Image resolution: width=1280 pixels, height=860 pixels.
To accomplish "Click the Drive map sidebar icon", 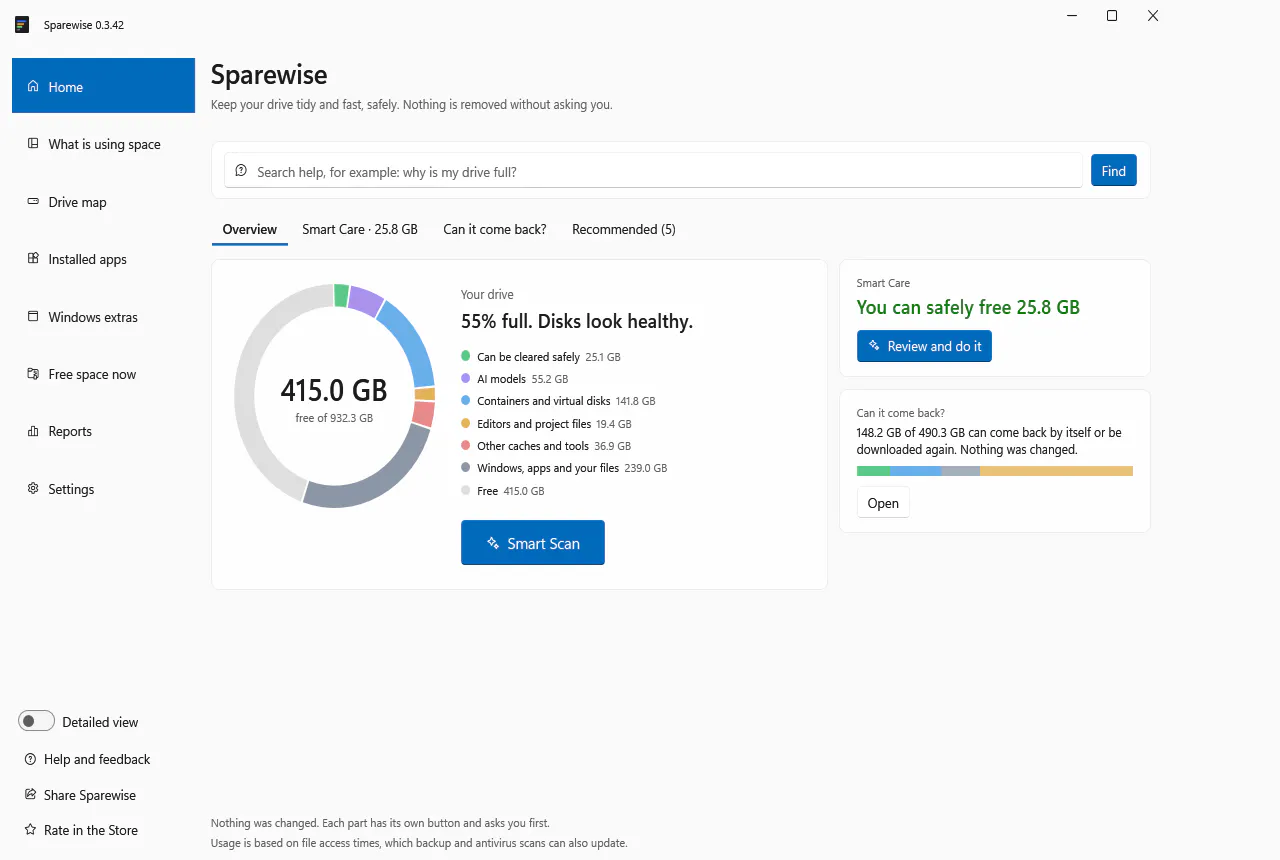I will click(x=33, y=201).
